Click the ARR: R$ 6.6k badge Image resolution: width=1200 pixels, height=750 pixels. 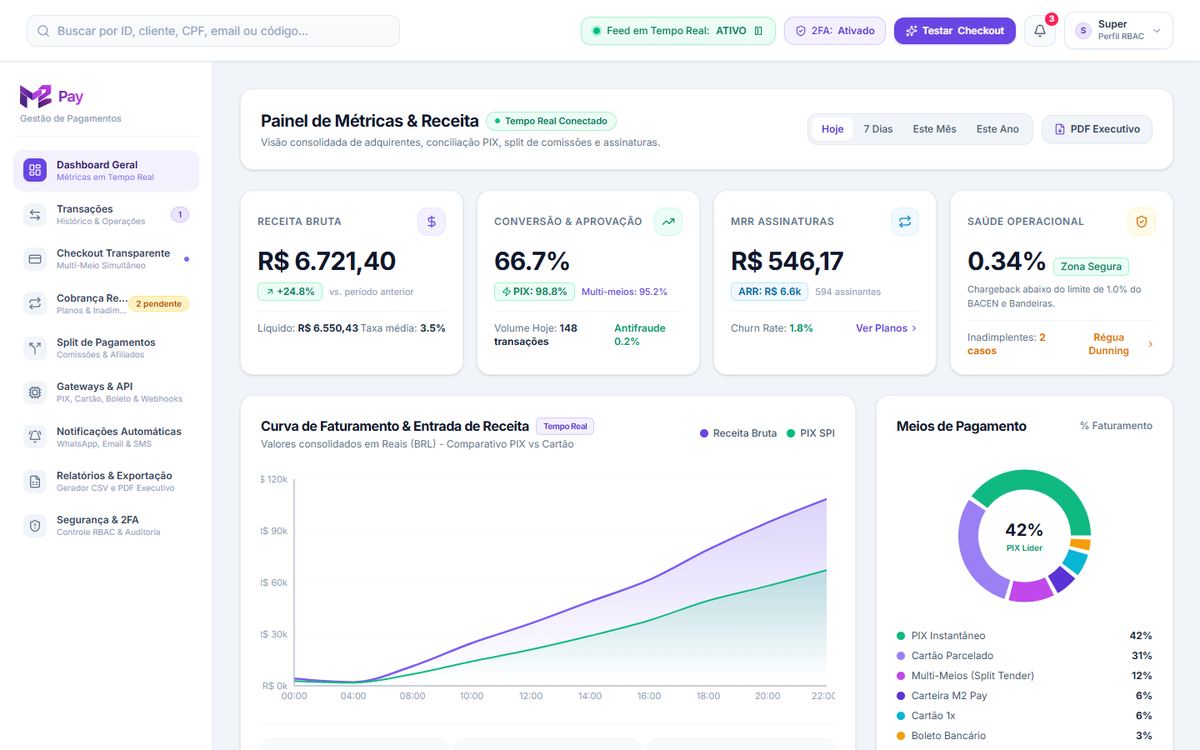point(769,291)
